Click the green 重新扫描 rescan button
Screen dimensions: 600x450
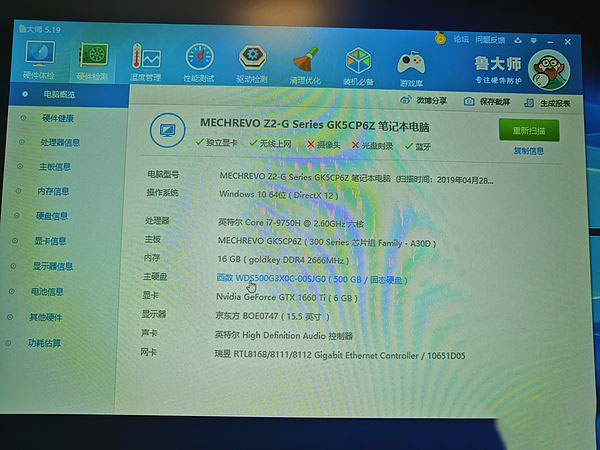tap(529, 131)
